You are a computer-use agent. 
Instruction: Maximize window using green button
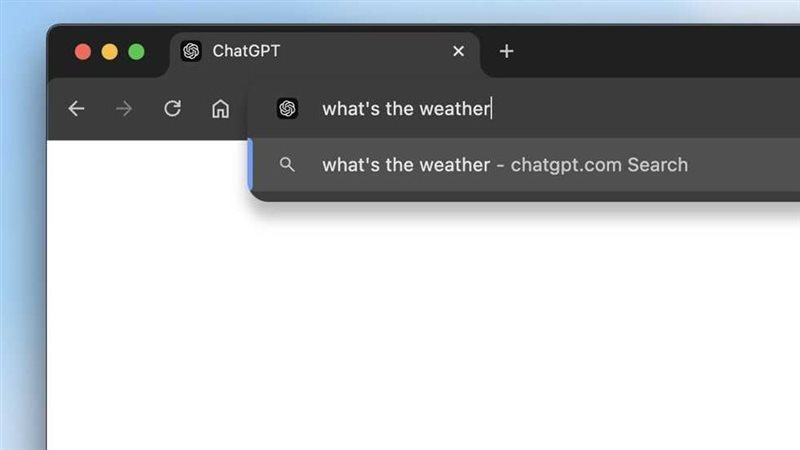point(136,52)
